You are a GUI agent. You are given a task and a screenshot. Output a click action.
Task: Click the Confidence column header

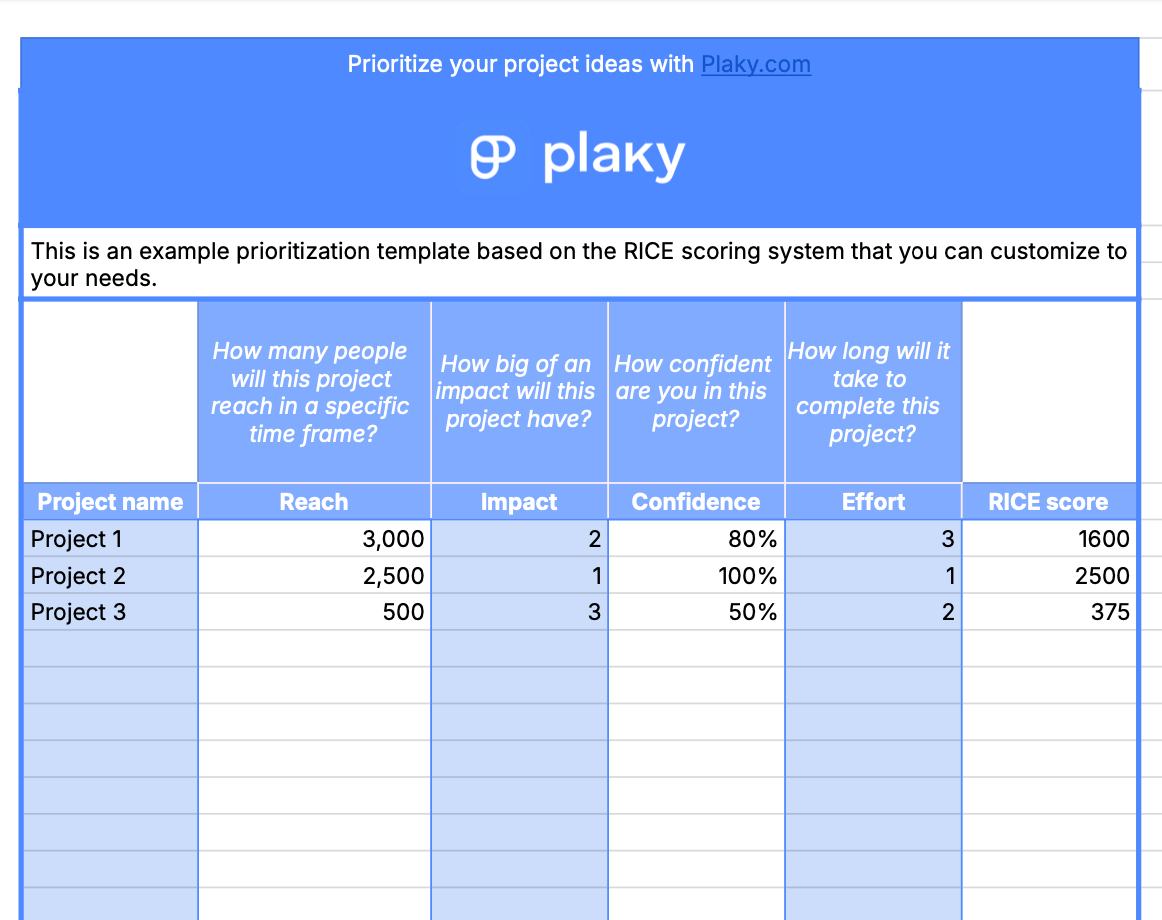pos(696,502)
